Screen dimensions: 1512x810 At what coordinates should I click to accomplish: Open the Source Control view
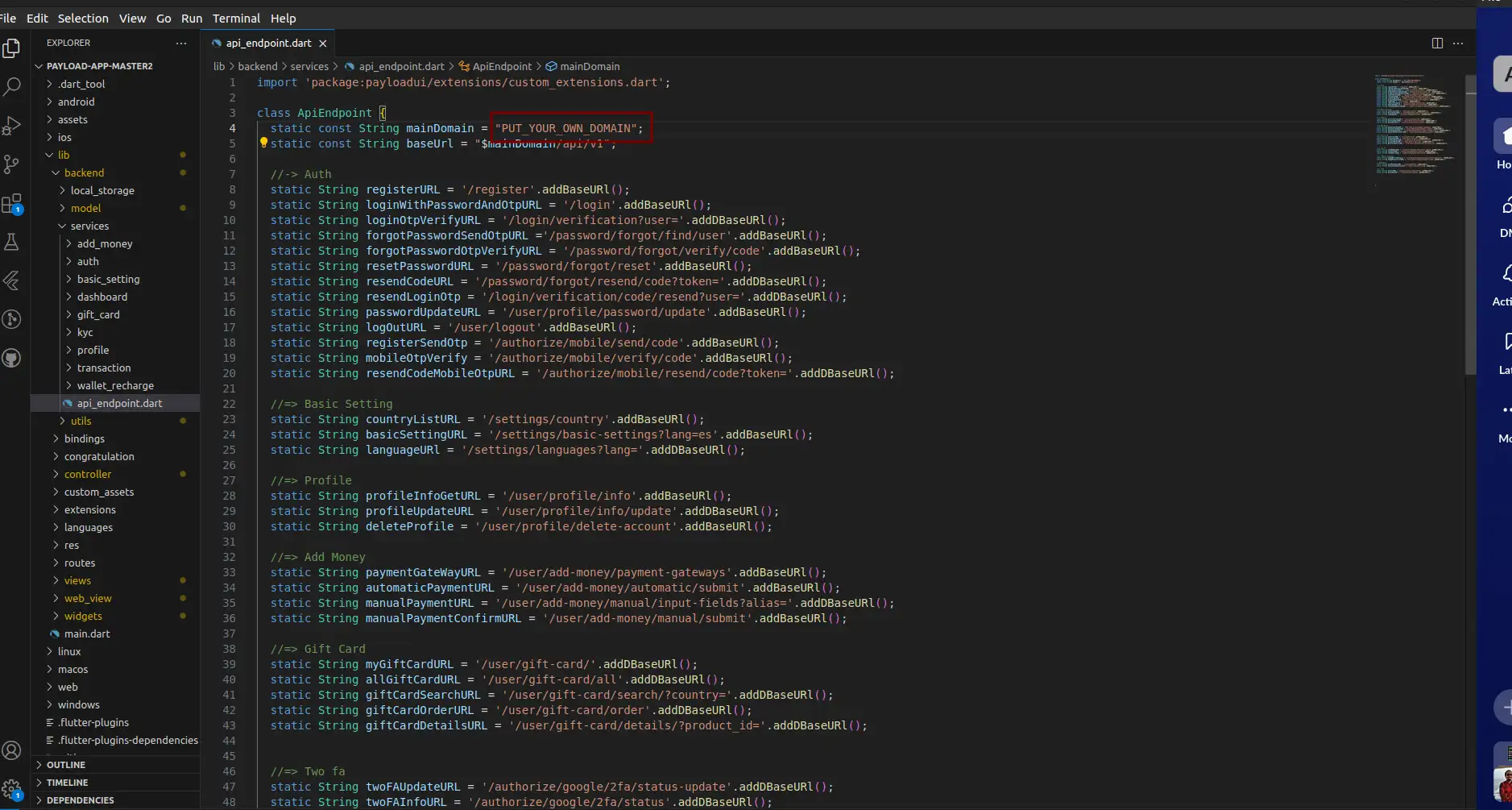[12, 164]
